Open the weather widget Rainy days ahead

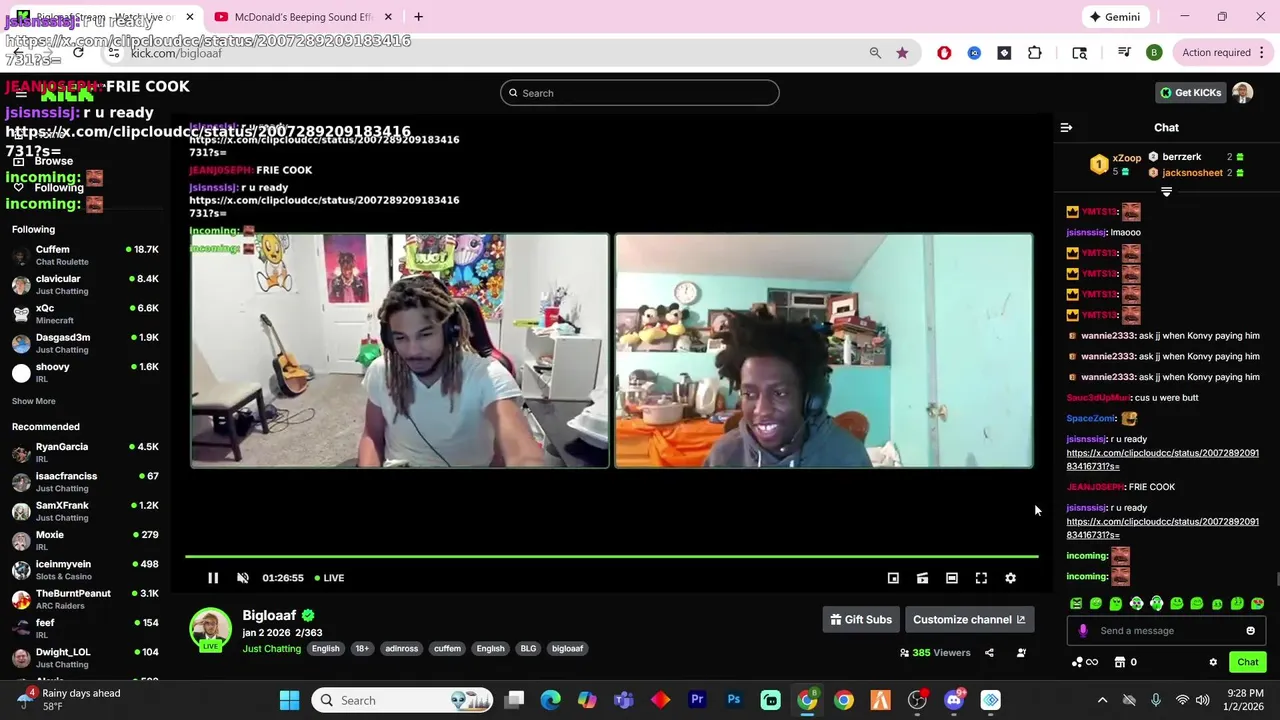tap(70, 700)
